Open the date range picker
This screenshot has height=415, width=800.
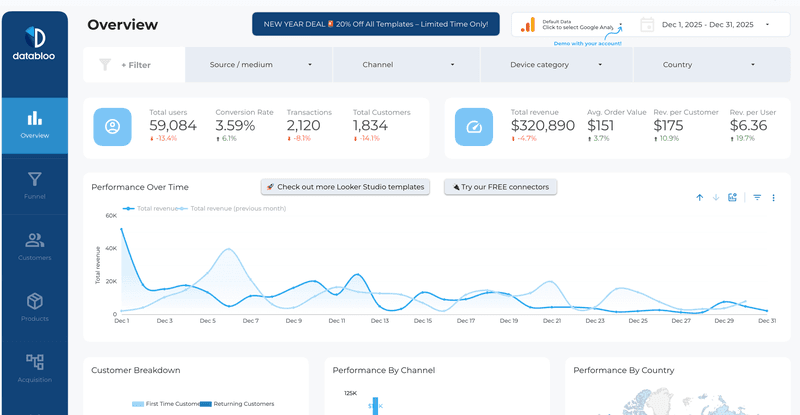point(708,24)
